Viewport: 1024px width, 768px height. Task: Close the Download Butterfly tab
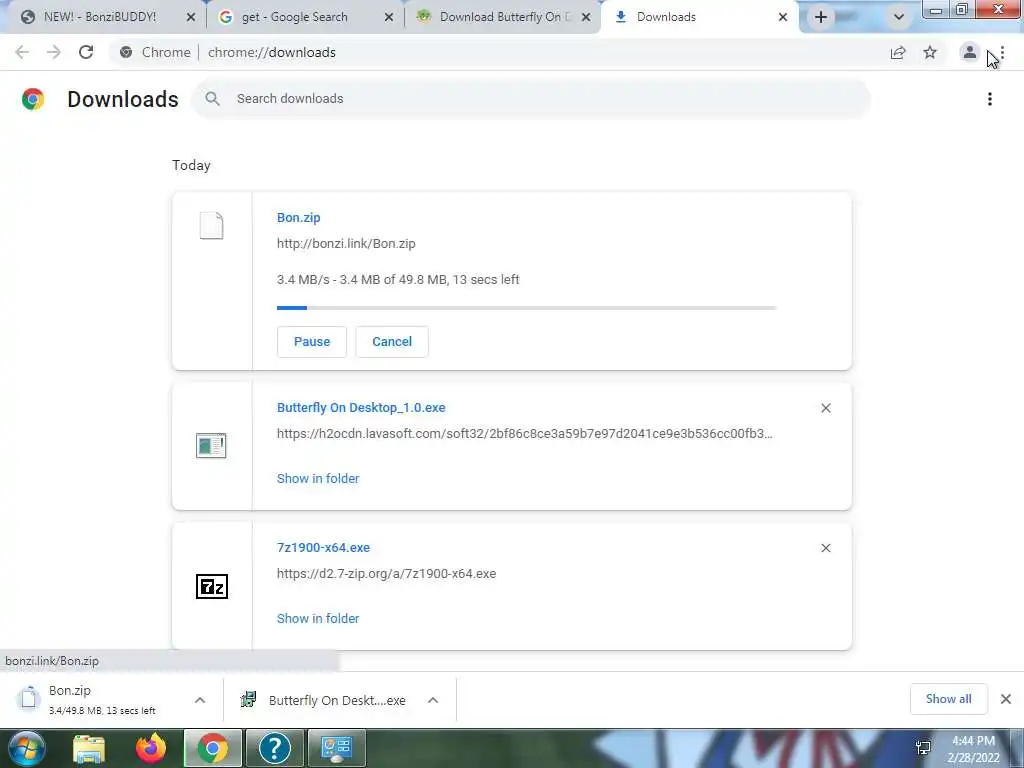(586, 18)
